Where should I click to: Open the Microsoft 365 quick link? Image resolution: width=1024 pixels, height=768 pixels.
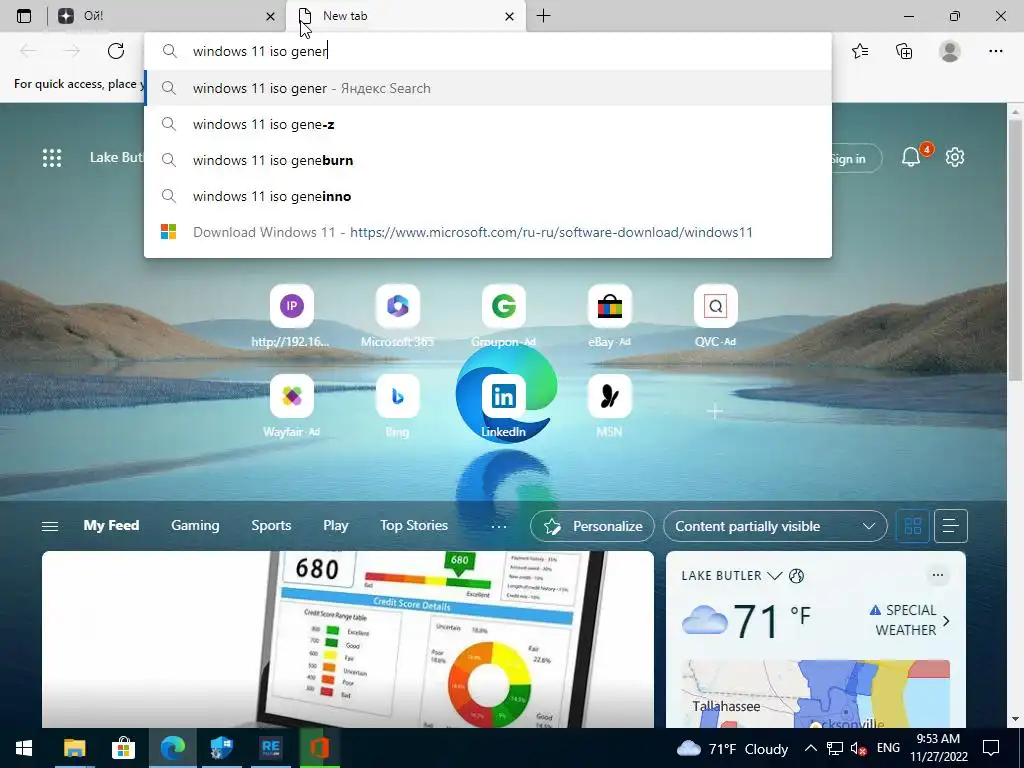(397, 316)
